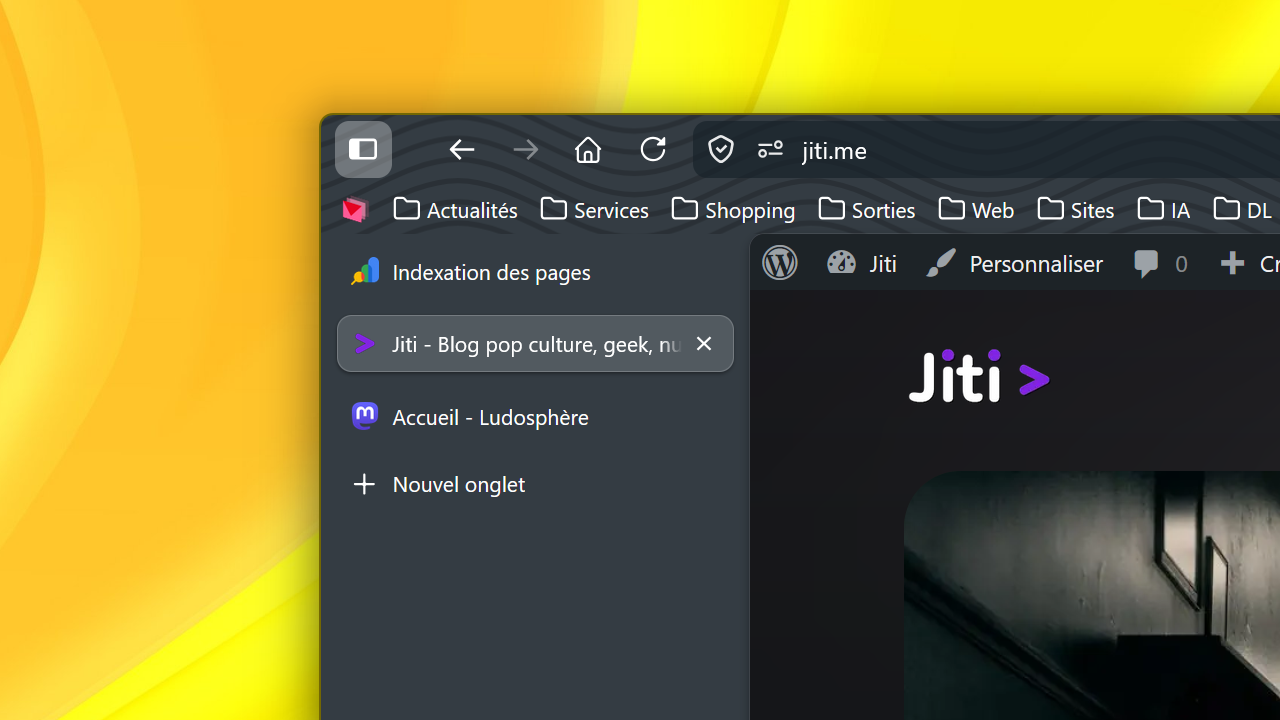Expand the Shopping bookmarks folder
Image resolution: width=1280 pixels, height=720 pixels.
734,210
